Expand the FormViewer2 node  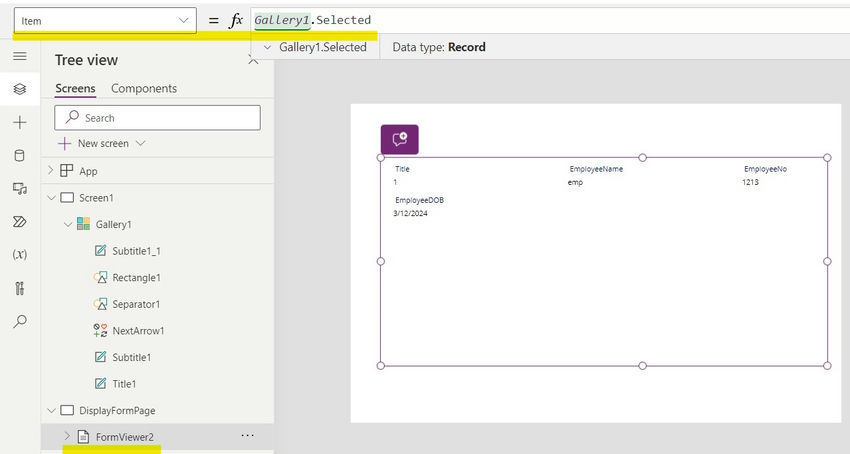(67, 436)
